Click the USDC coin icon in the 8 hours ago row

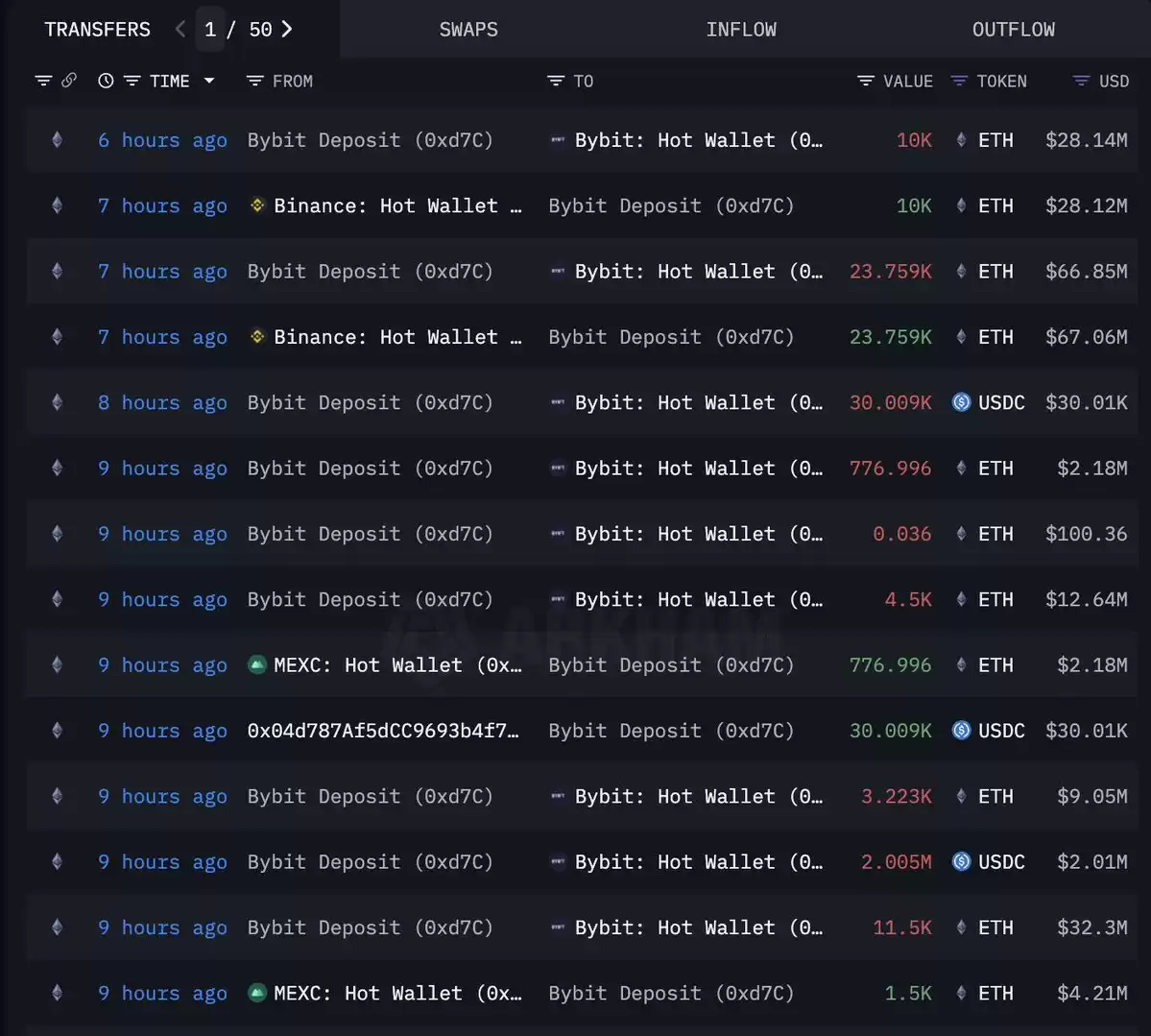click(961, 402)
